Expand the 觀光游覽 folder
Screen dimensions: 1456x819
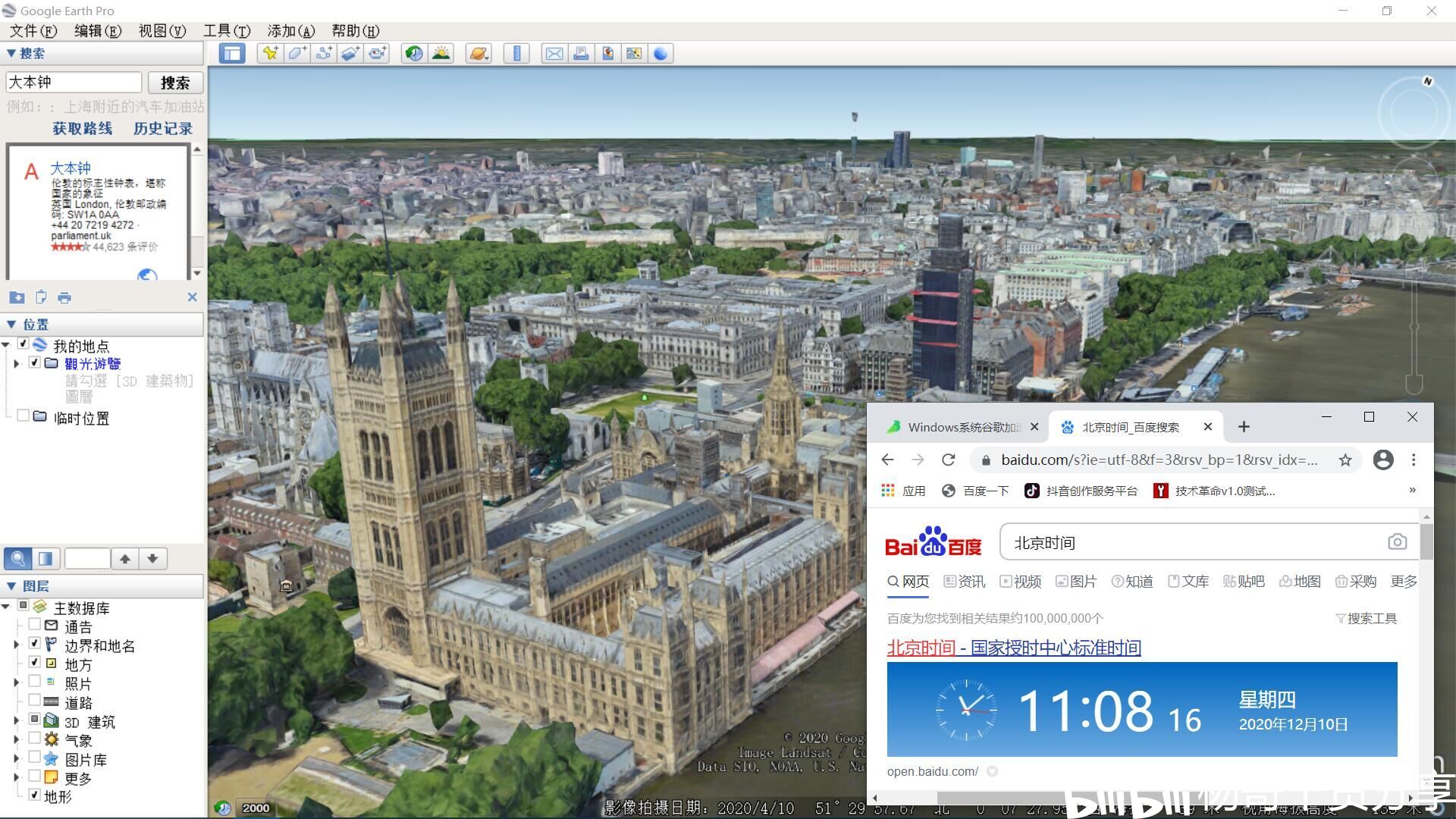pos(16,364)
